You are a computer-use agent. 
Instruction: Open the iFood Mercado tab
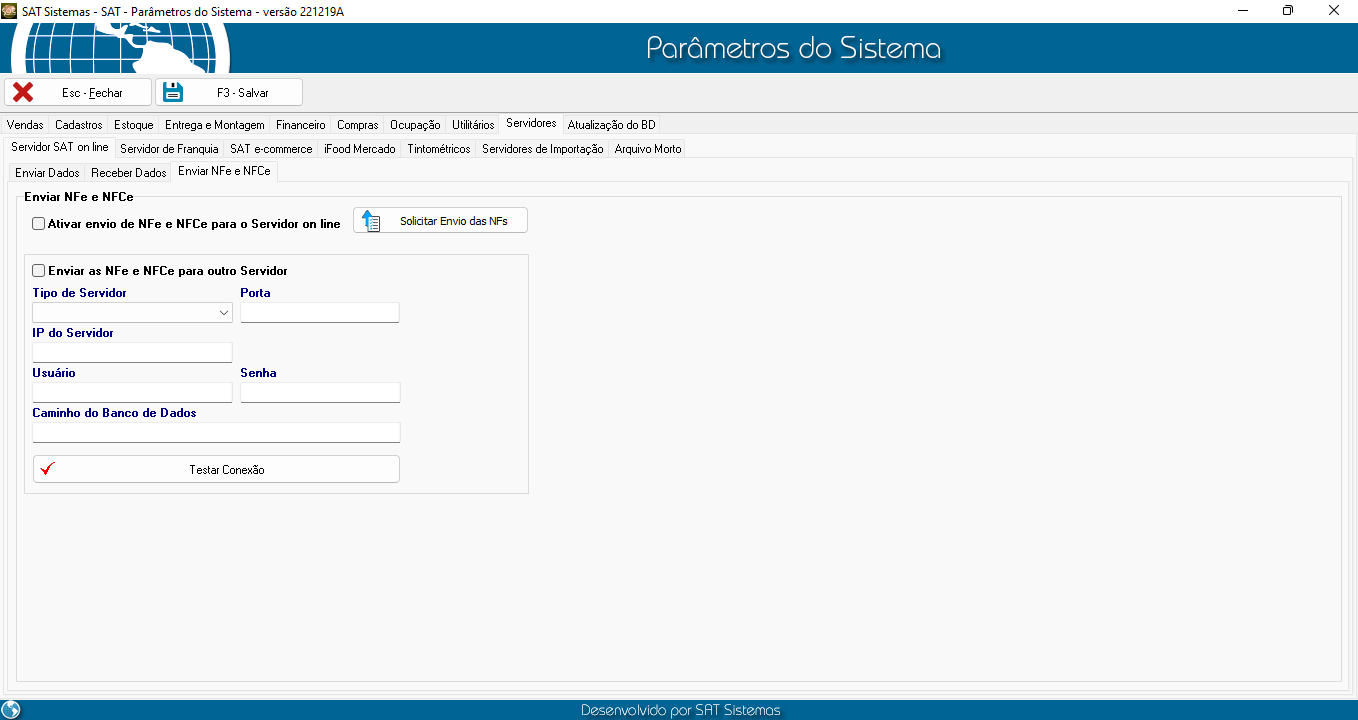pos(360,149)
